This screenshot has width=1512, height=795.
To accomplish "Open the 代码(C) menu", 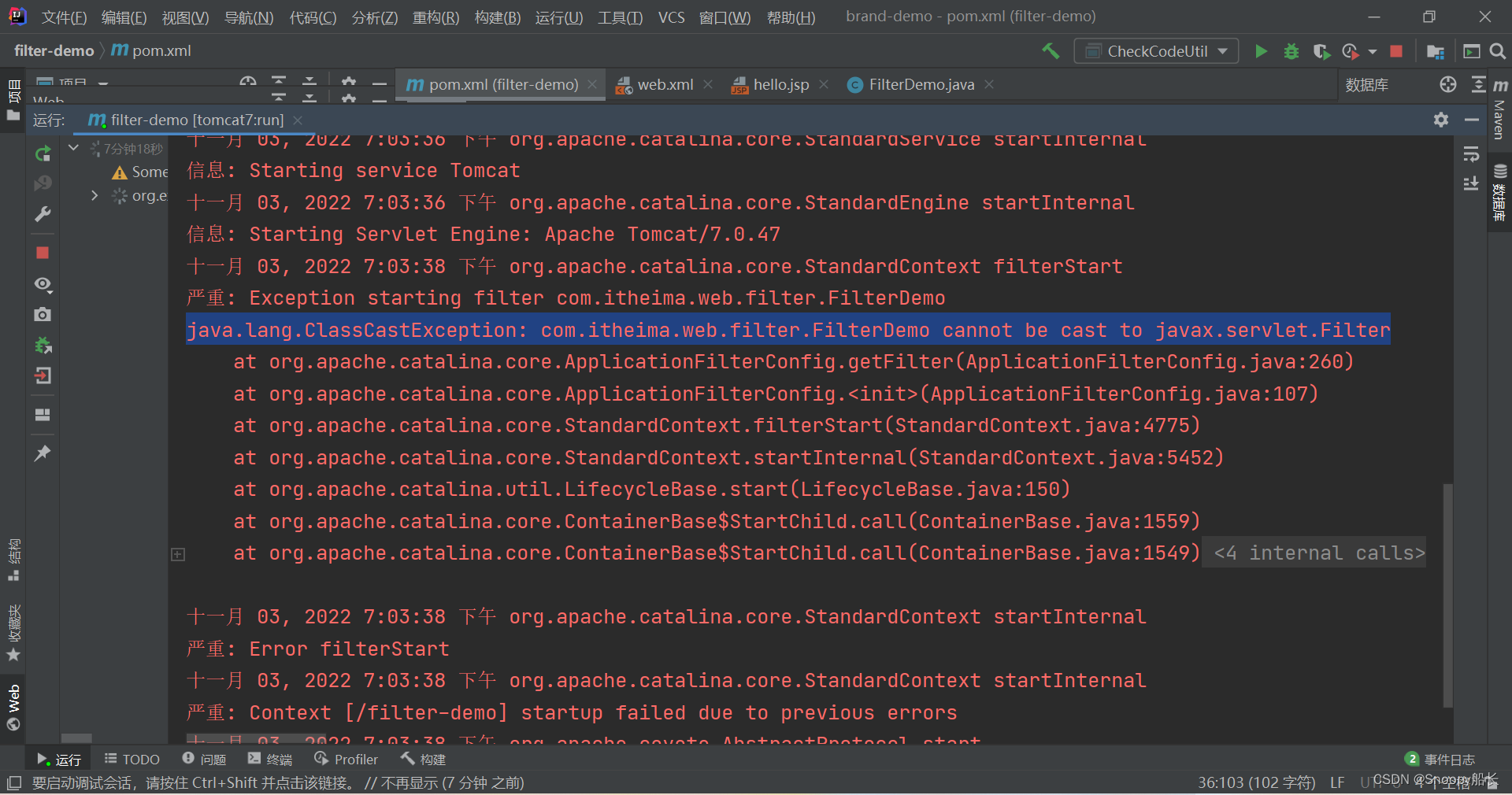I will pyautogui.click(x=313, y=17).
